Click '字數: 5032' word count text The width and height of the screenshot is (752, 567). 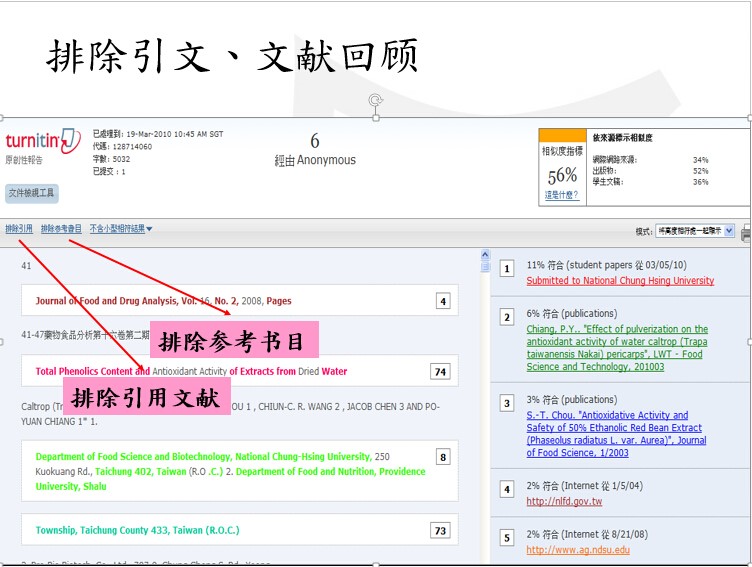[111, 159]
